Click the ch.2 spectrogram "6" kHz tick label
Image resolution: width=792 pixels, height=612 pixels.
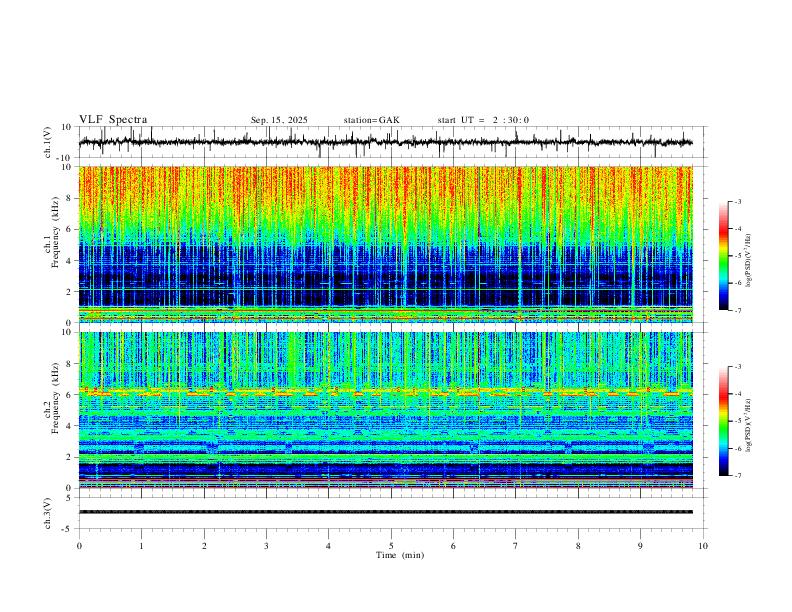[x=70, y=395]
